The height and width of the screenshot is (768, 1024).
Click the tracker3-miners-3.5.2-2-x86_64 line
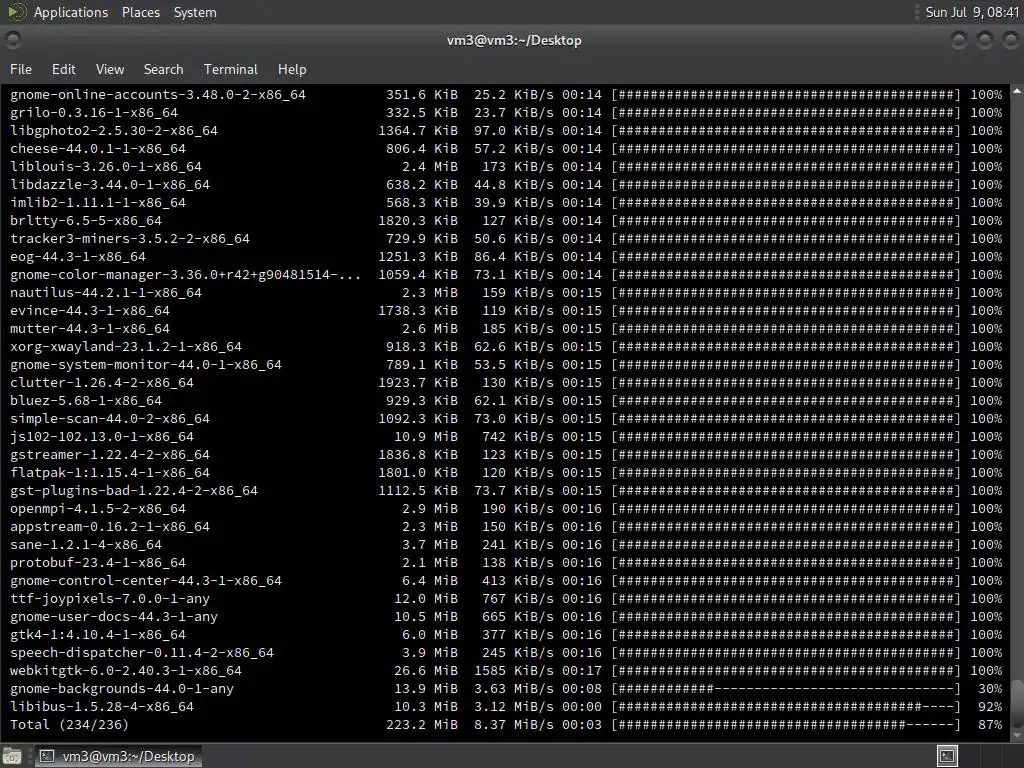coord(506,239)
